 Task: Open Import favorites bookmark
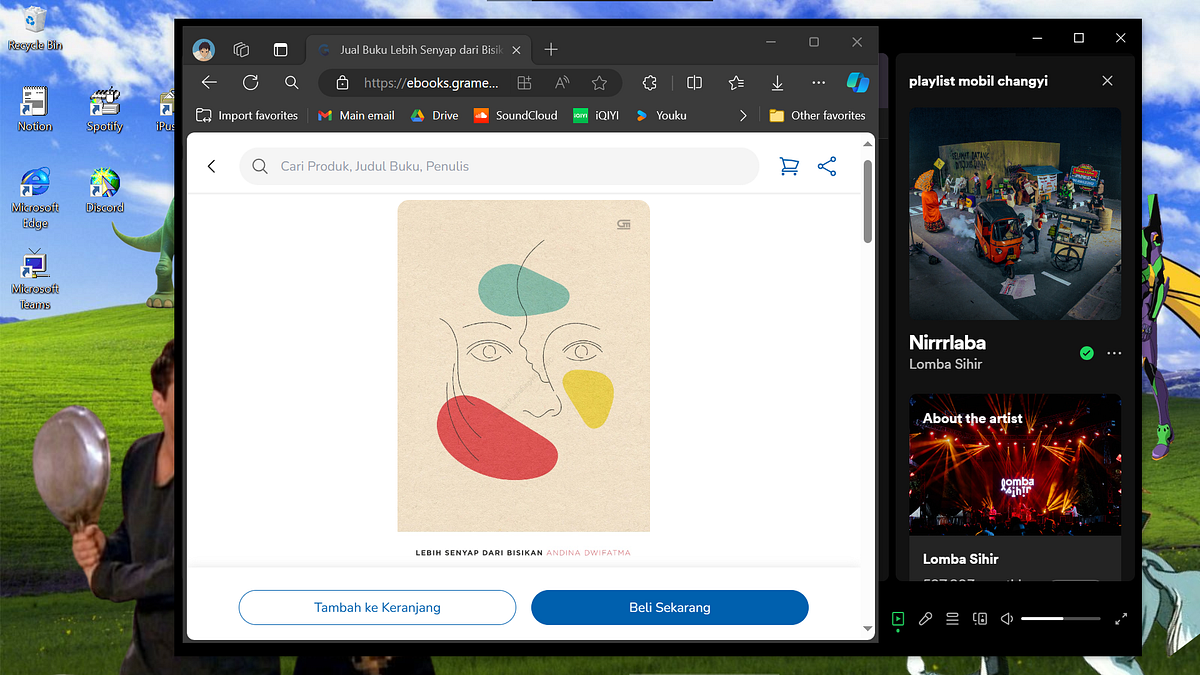pyautogui.click(x=247, y=116)
